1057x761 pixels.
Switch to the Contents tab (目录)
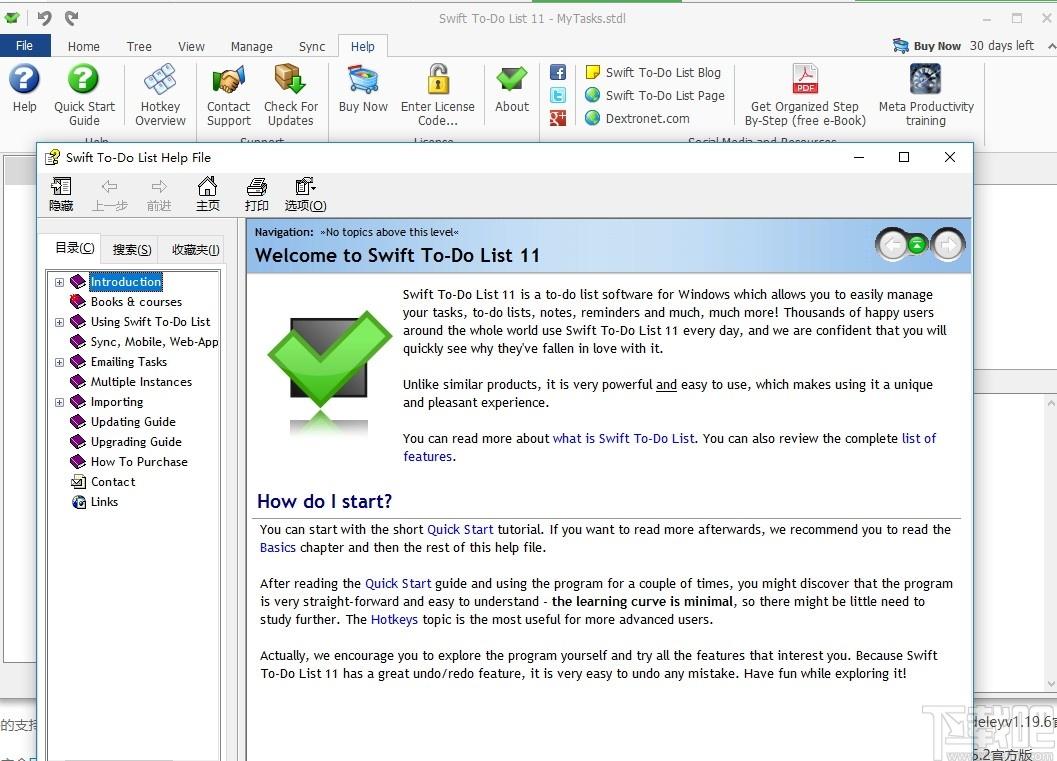[x=75, y=248]
